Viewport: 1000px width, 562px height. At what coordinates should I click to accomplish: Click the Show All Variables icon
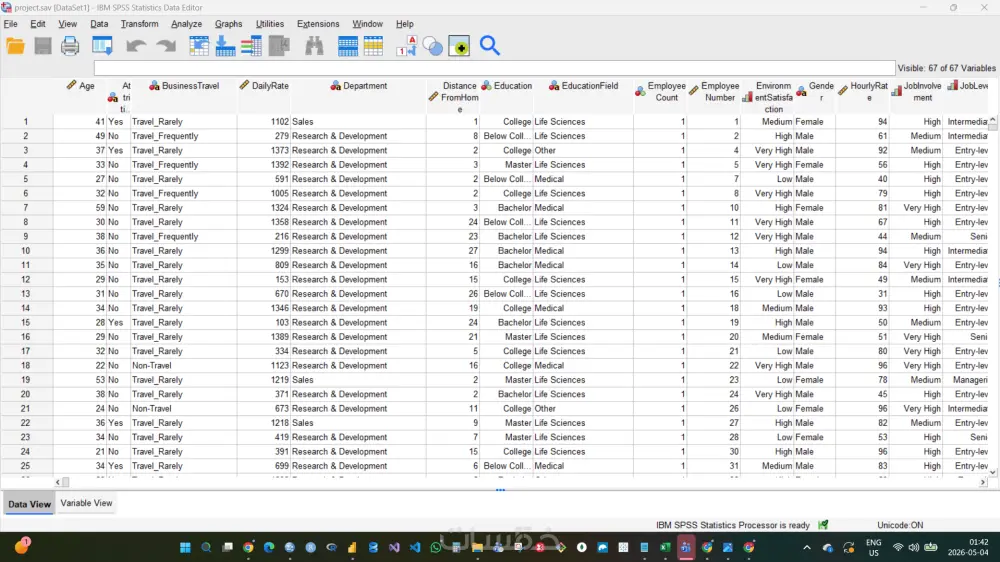pos(459,46)
